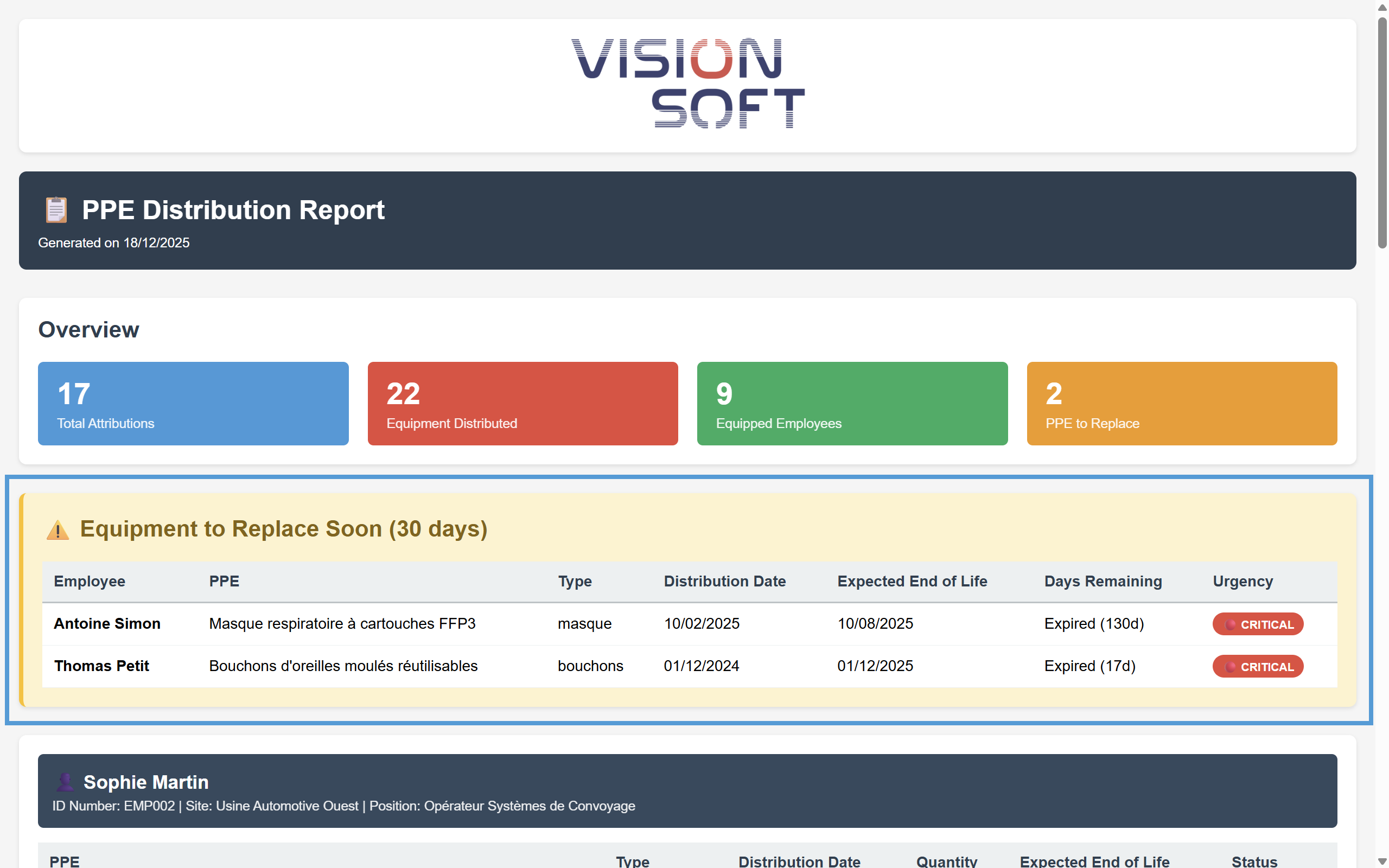Screen dimensions: 1389x868
Task: Select the Equipment Distributed red card
Action: point(523,403)
